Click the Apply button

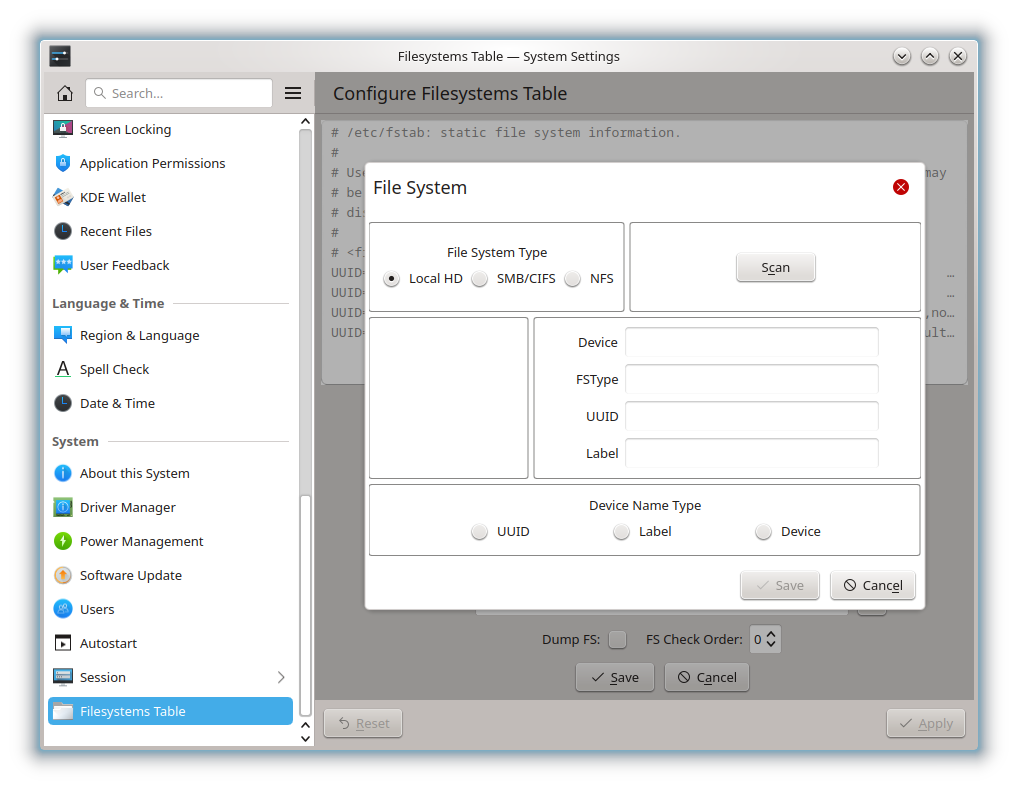tap(926, 723)
